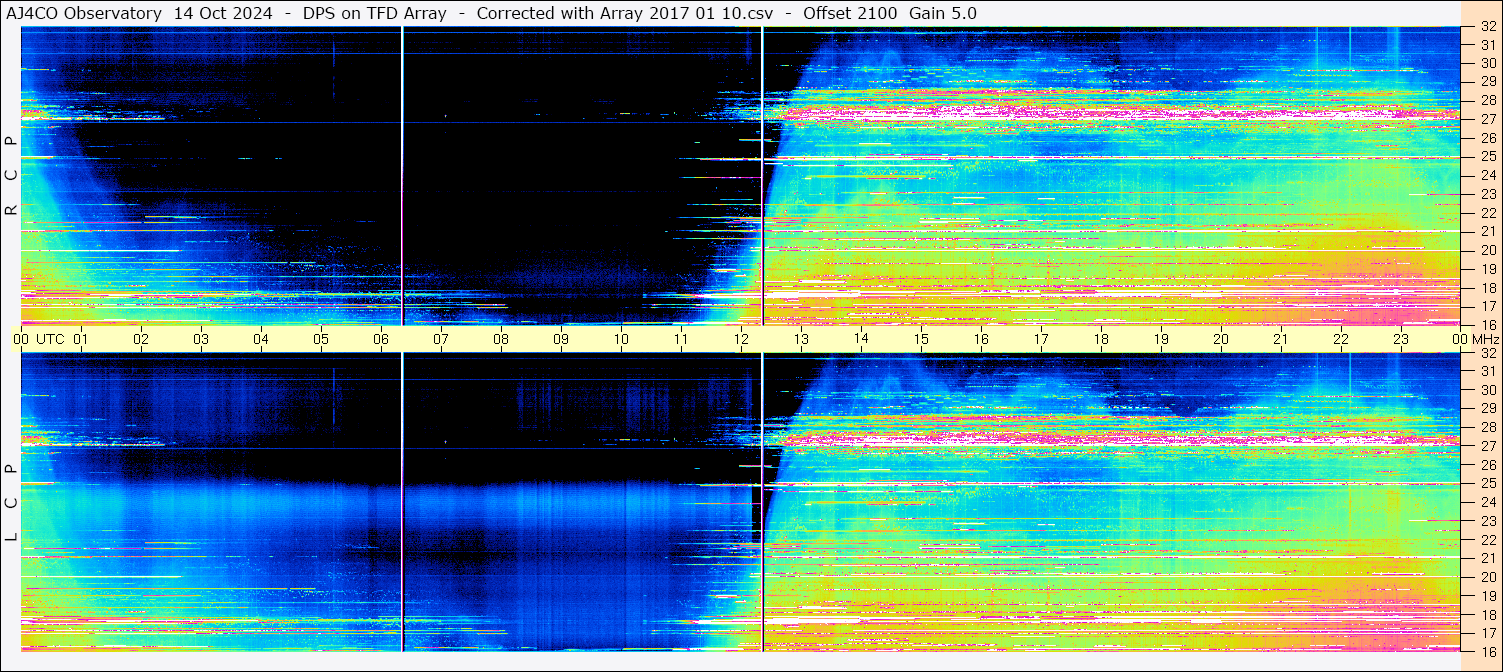Select hour '04' on the UTC time axis
Image resolution: width=1503 pixels, height=672 pixels.
click(x=261, y=339)
